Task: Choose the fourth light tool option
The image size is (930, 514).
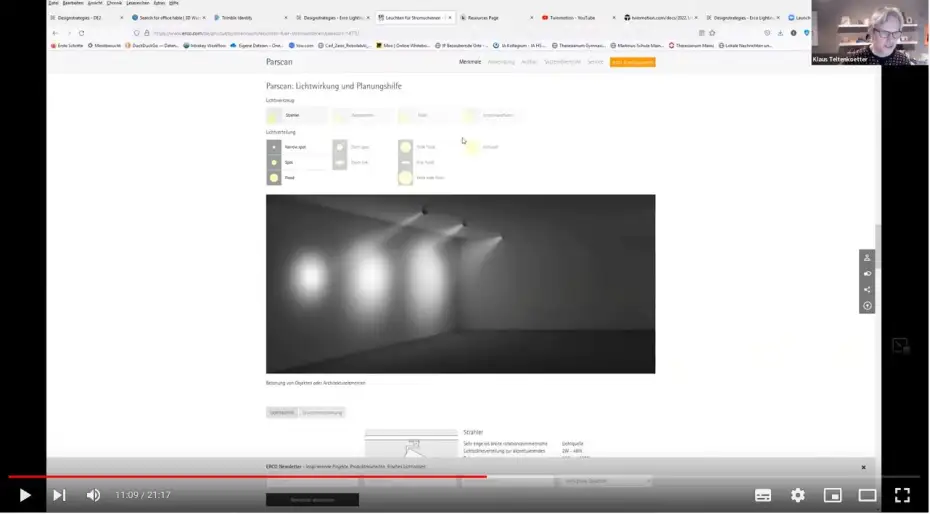Action: 492,115
